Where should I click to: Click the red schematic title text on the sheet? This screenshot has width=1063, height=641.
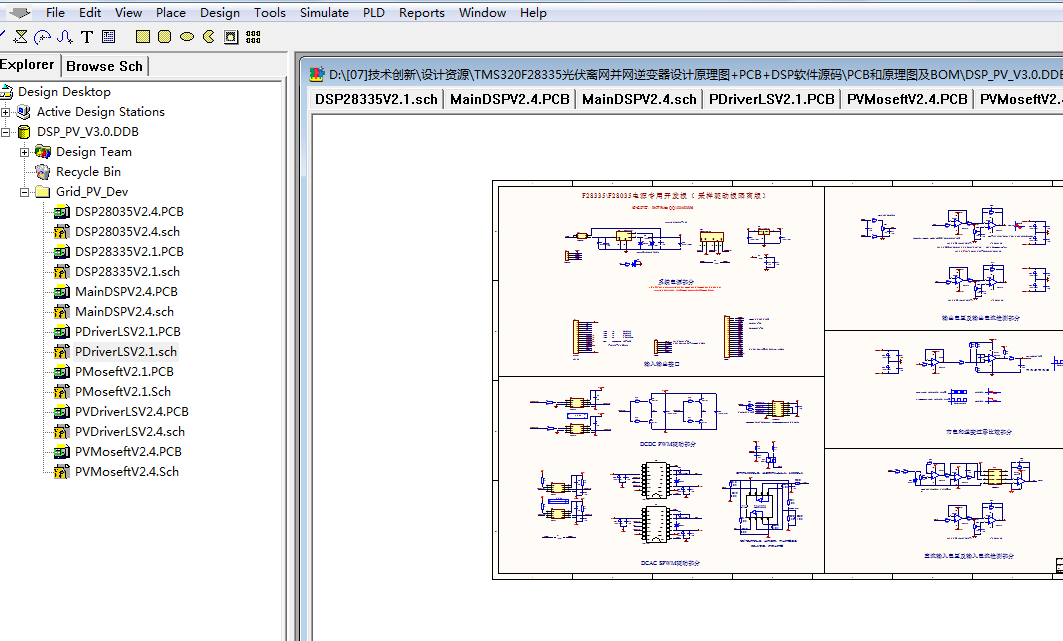pos(674,196)
